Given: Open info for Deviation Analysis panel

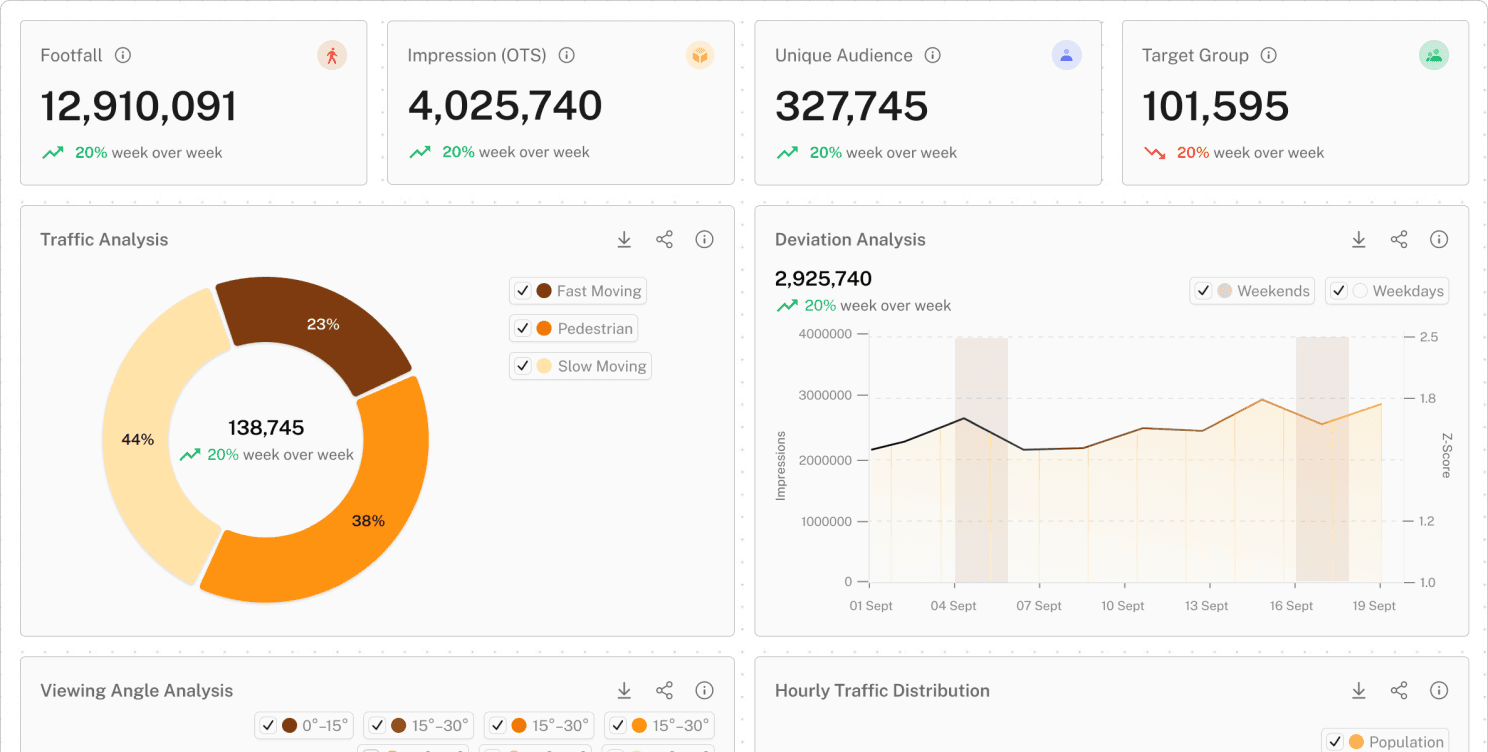Looking at the screenshot, I should 1439,240.
